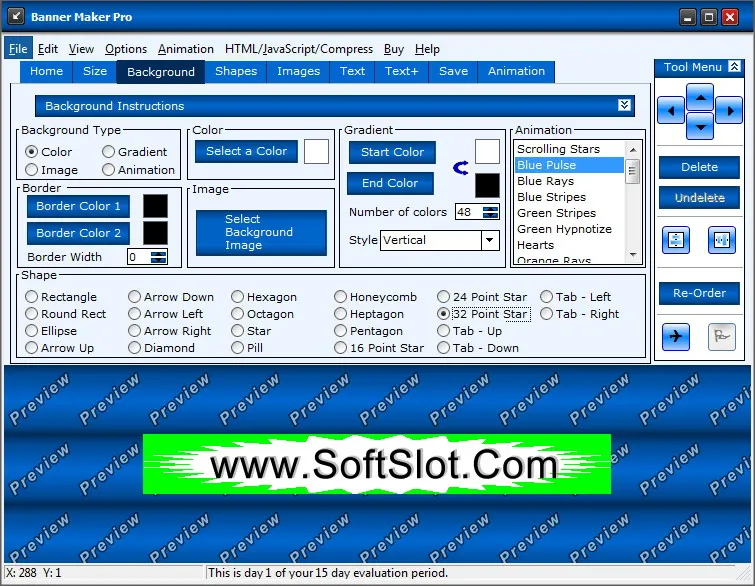The width and height of the screenshot is (755, 586).
Task: Select the Hexagon shape radio button
Action: (264, 297)
